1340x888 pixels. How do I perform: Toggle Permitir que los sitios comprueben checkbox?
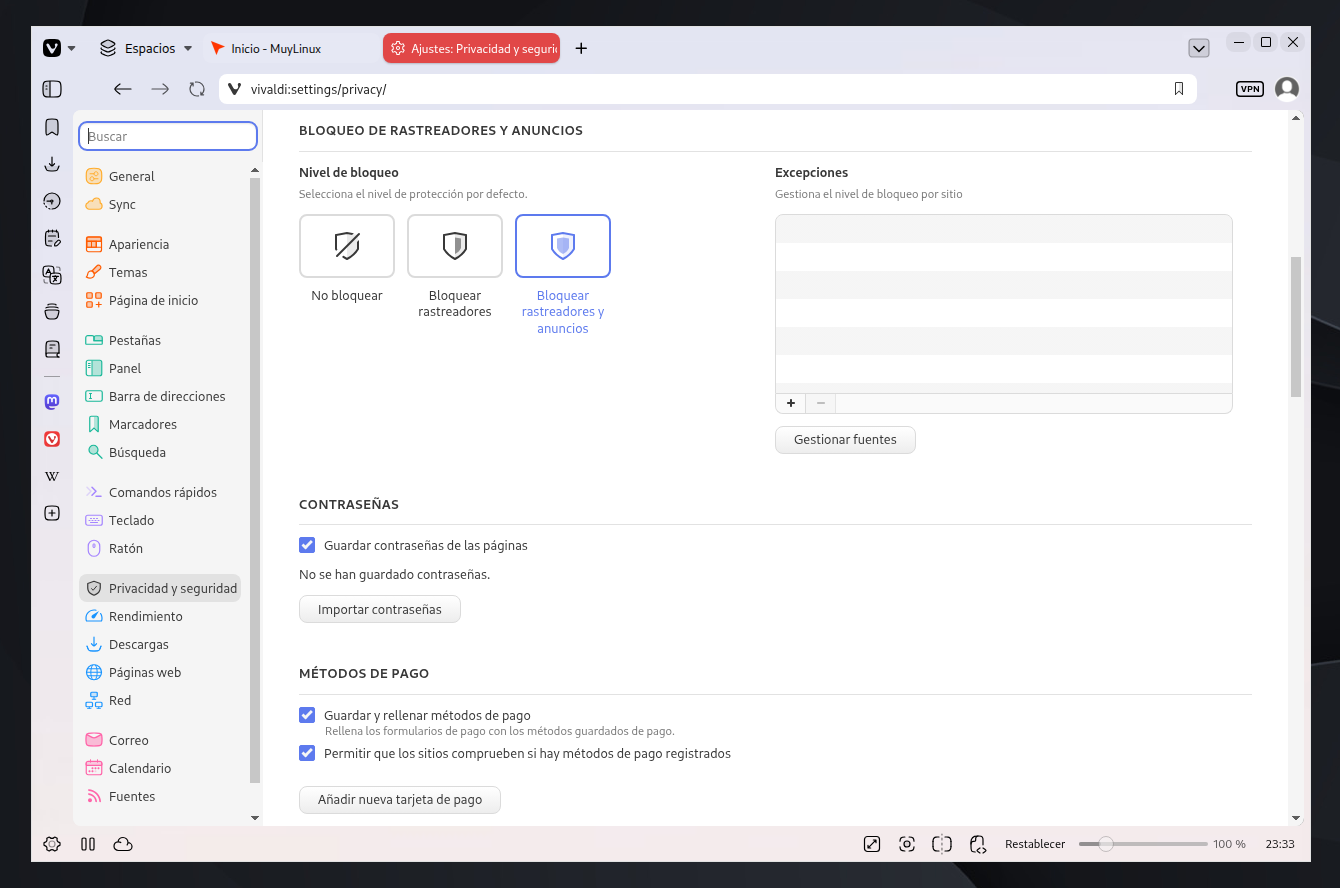[x=307, y=754]
